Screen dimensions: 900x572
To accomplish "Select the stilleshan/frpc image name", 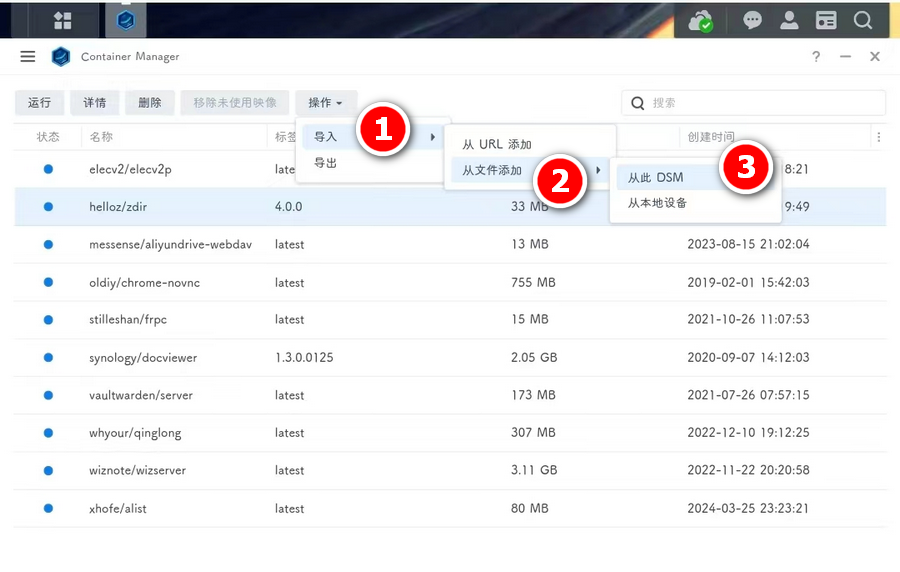I will [128, 320].
